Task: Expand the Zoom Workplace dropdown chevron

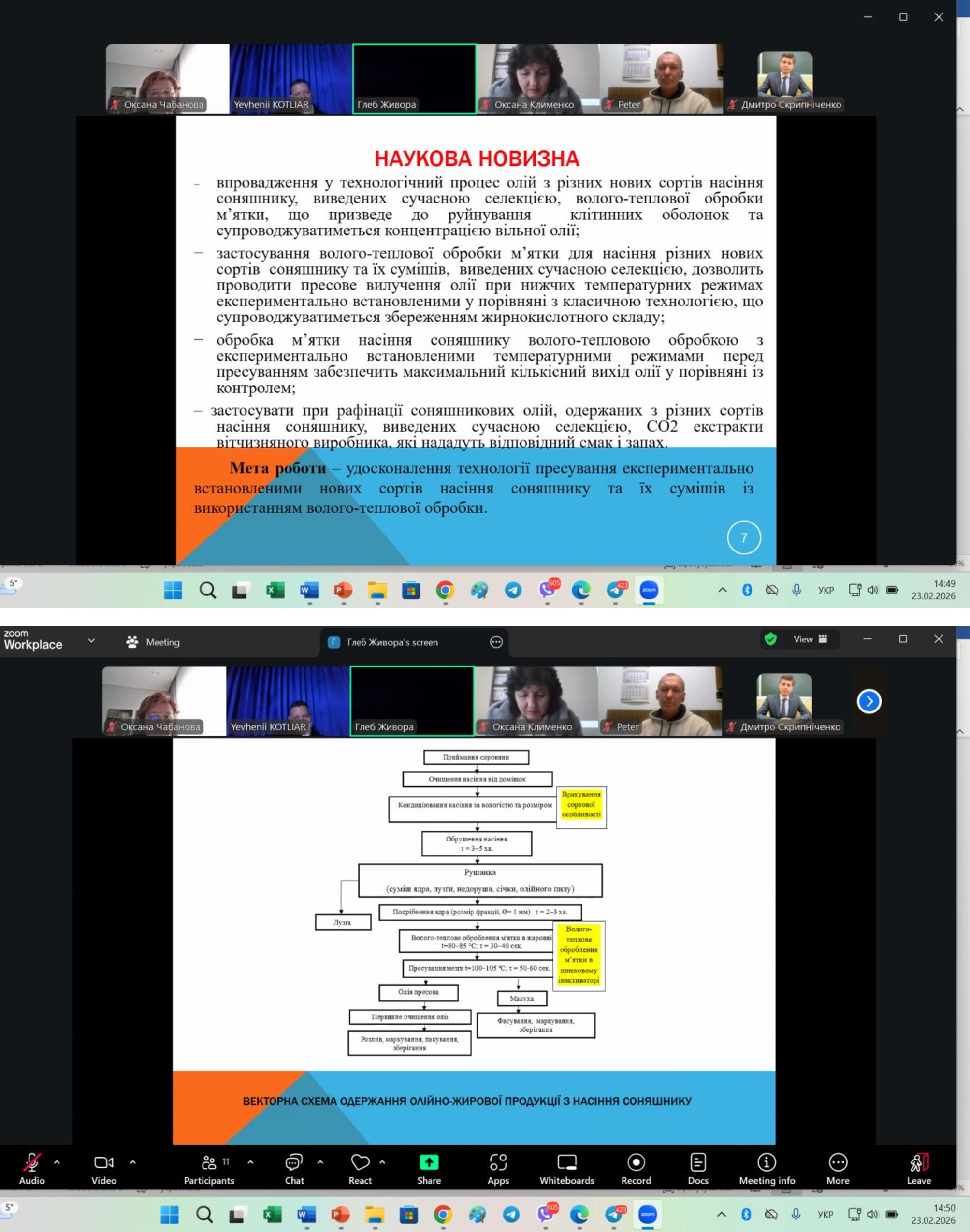Action: [x=91, y=641]
